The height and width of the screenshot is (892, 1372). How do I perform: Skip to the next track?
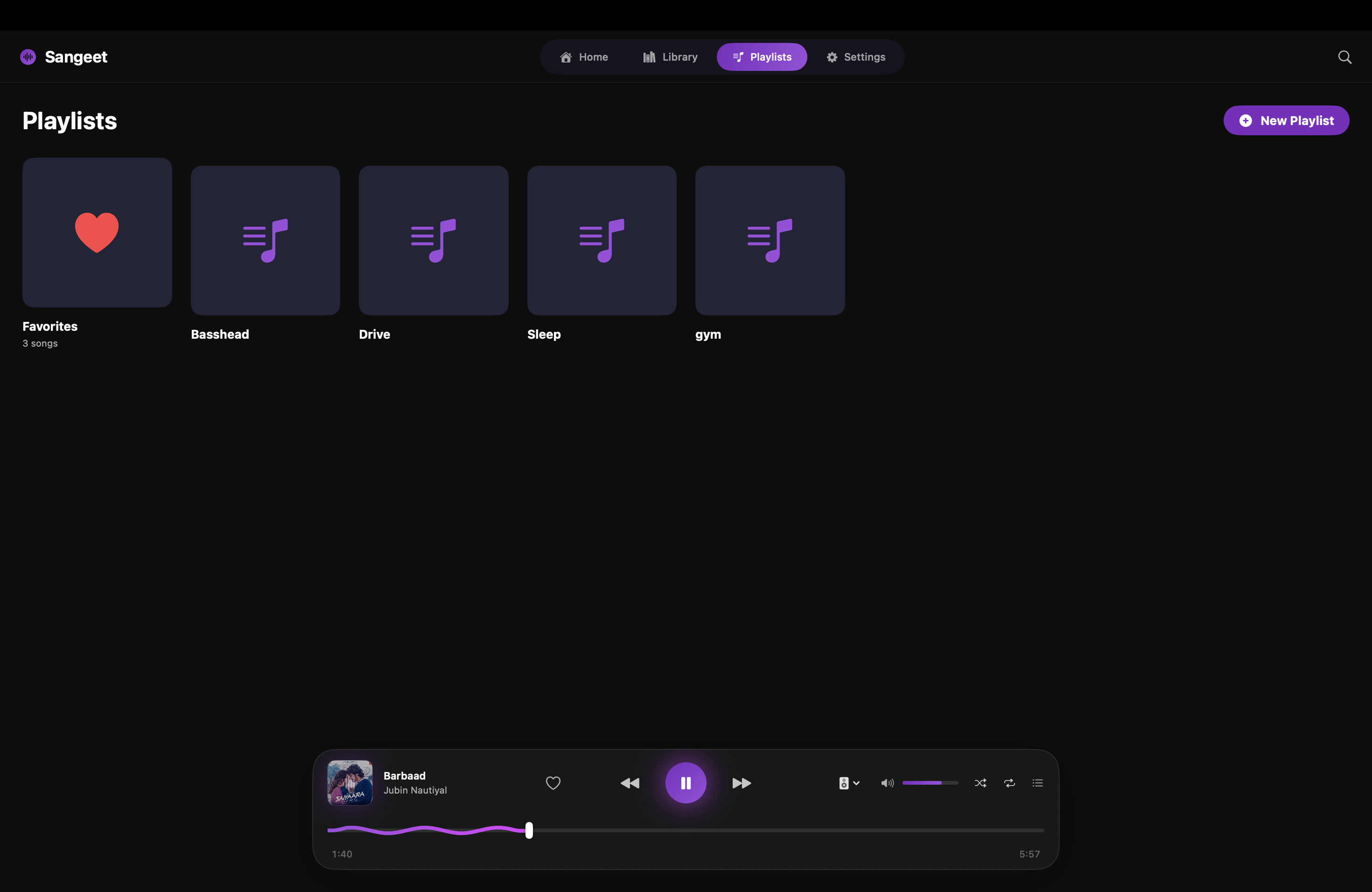tap(742, 783)
